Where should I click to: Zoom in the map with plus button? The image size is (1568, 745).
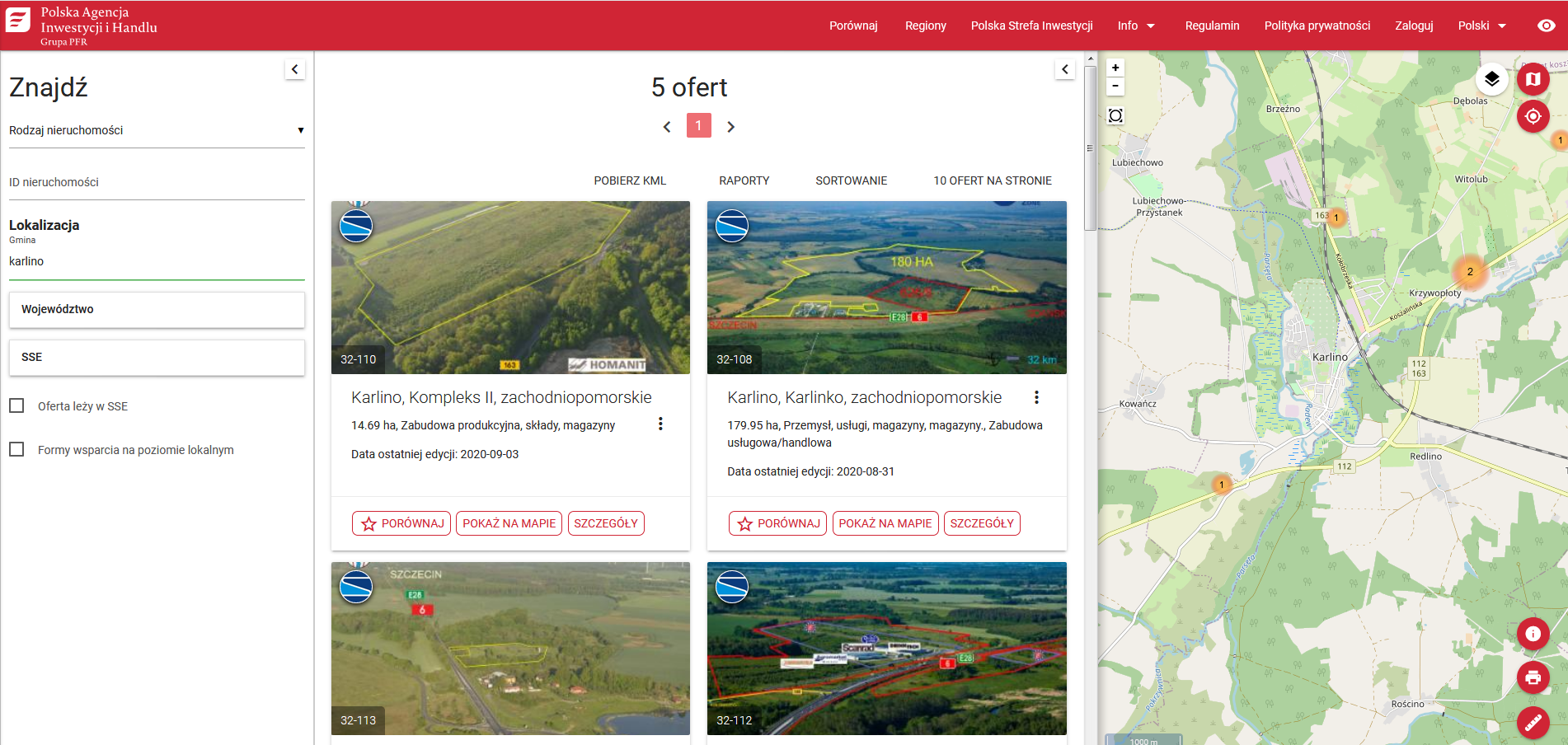pos(1115,68)
